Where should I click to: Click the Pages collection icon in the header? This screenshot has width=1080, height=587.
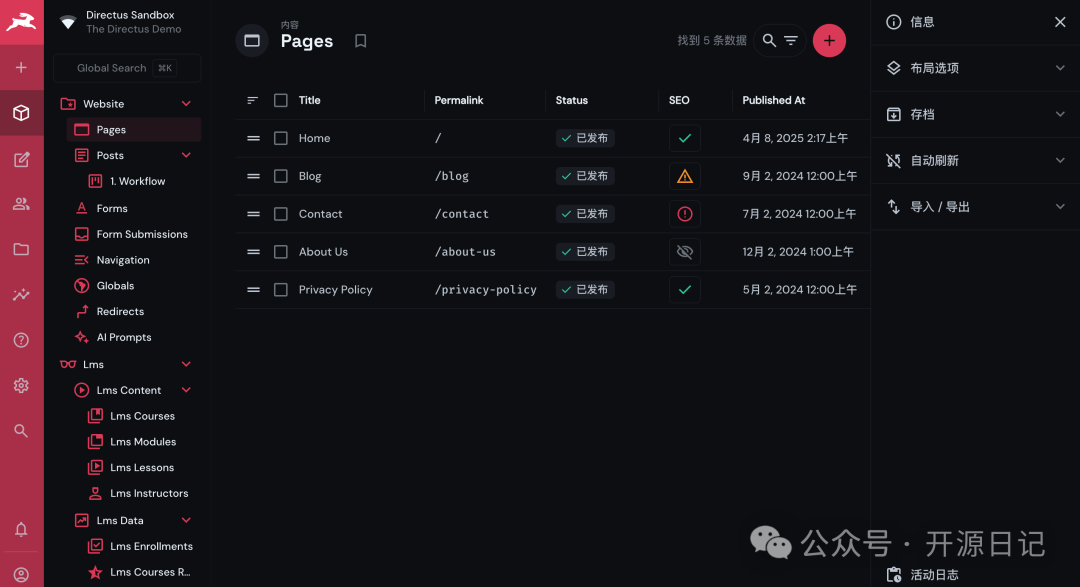coord(252,41)
